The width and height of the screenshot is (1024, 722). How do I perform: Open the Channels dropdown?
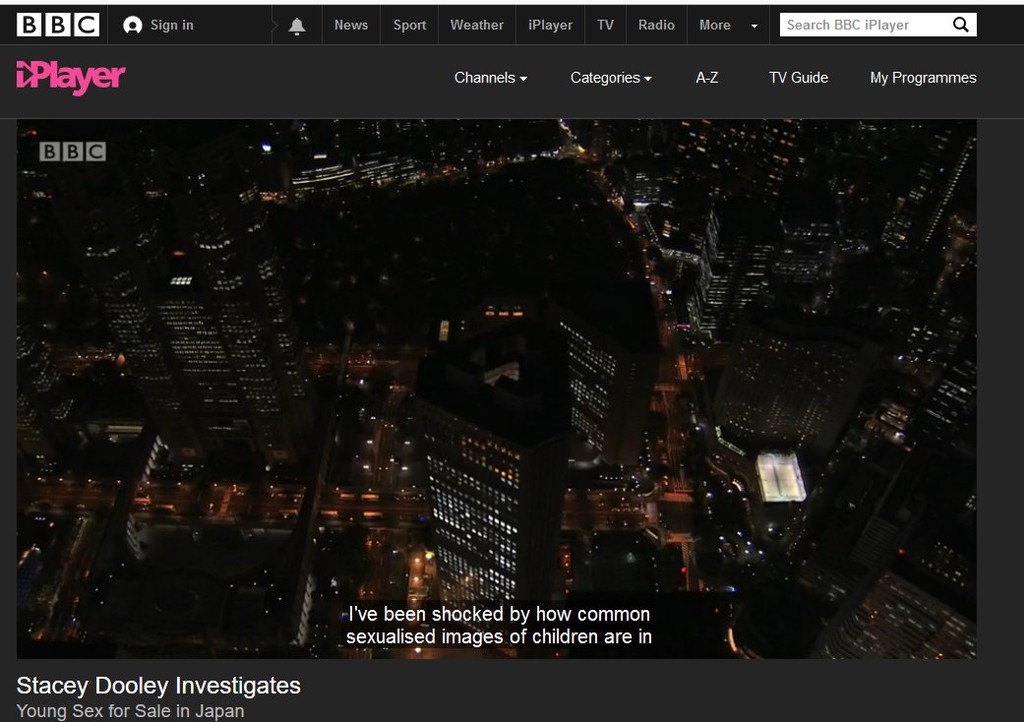[x=490, y=78]
